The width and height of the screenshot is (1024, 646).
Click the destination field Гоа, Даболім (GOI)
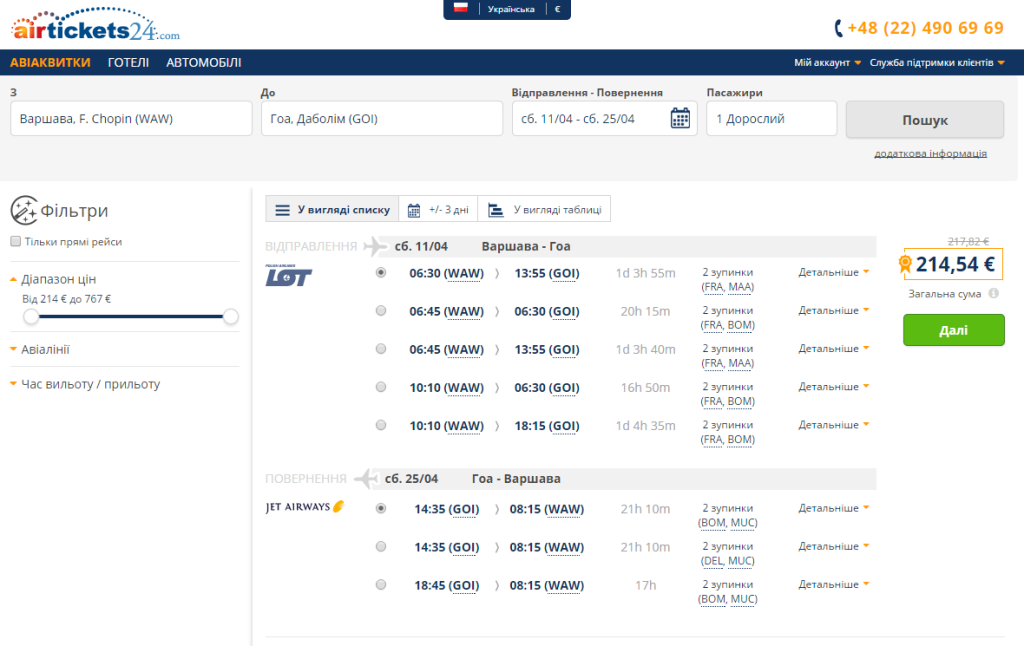[382, 118]
